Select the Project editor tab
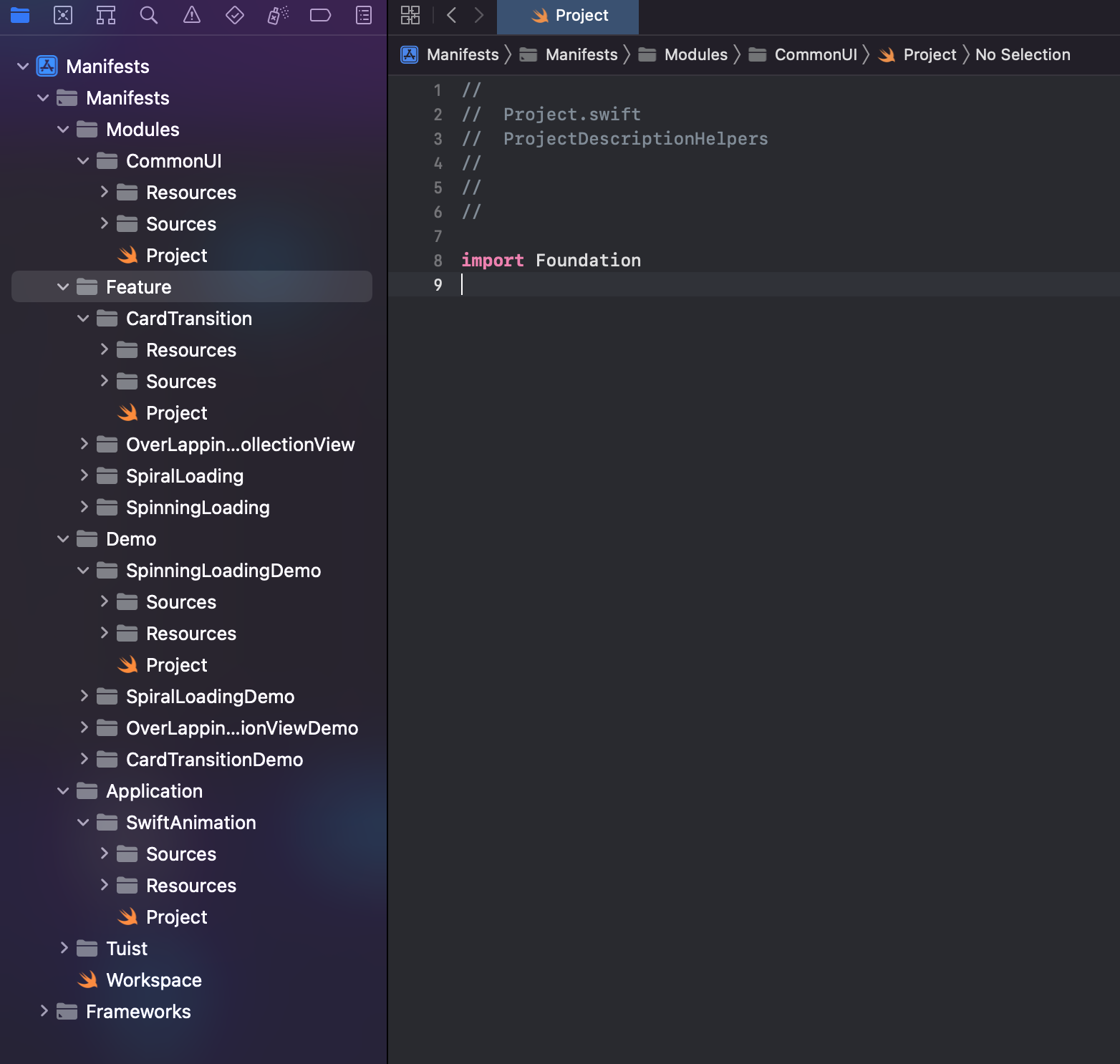This screenshot has width=1120, height=1064. [x=568, y=16]
